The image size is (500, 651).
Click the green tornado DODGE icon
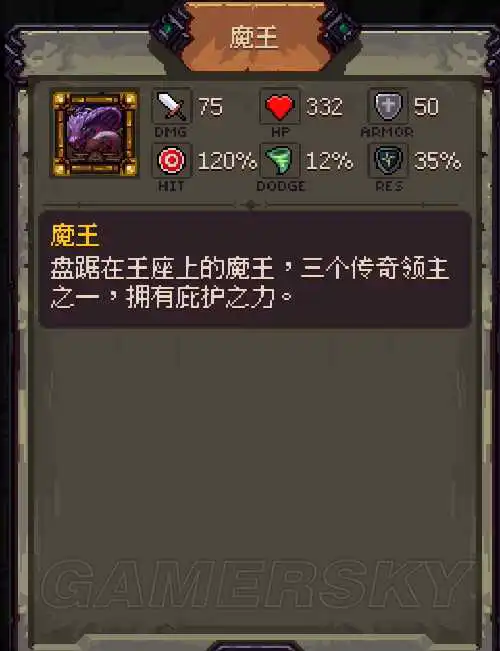coord(279,160)
